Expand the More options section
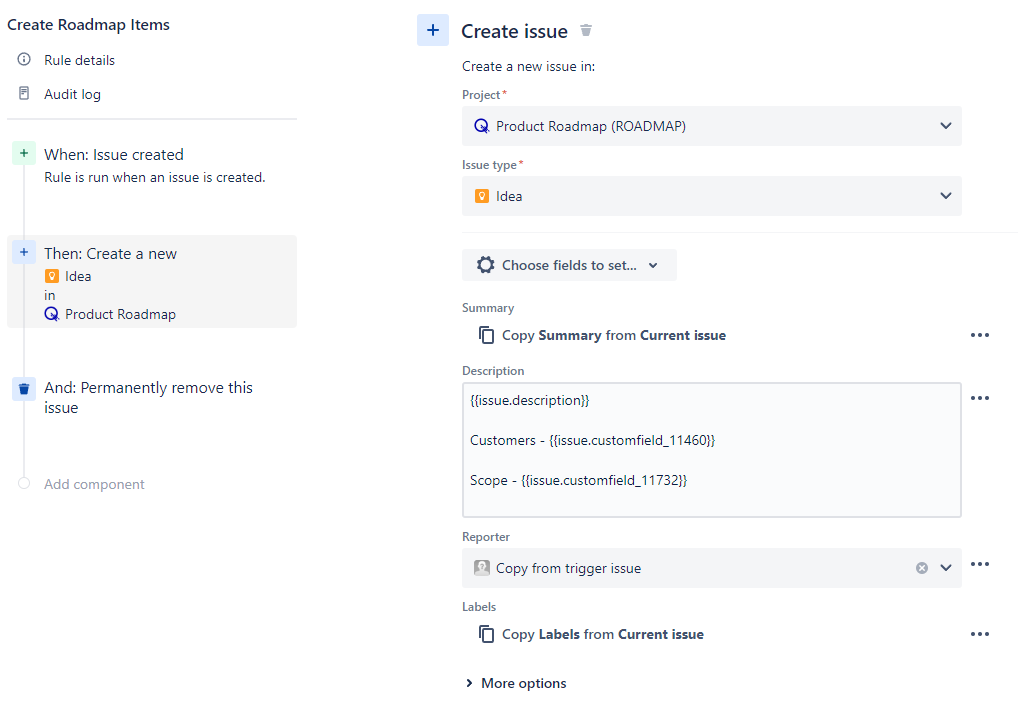This screenshot has height=706, width=1018. point(515,683)
